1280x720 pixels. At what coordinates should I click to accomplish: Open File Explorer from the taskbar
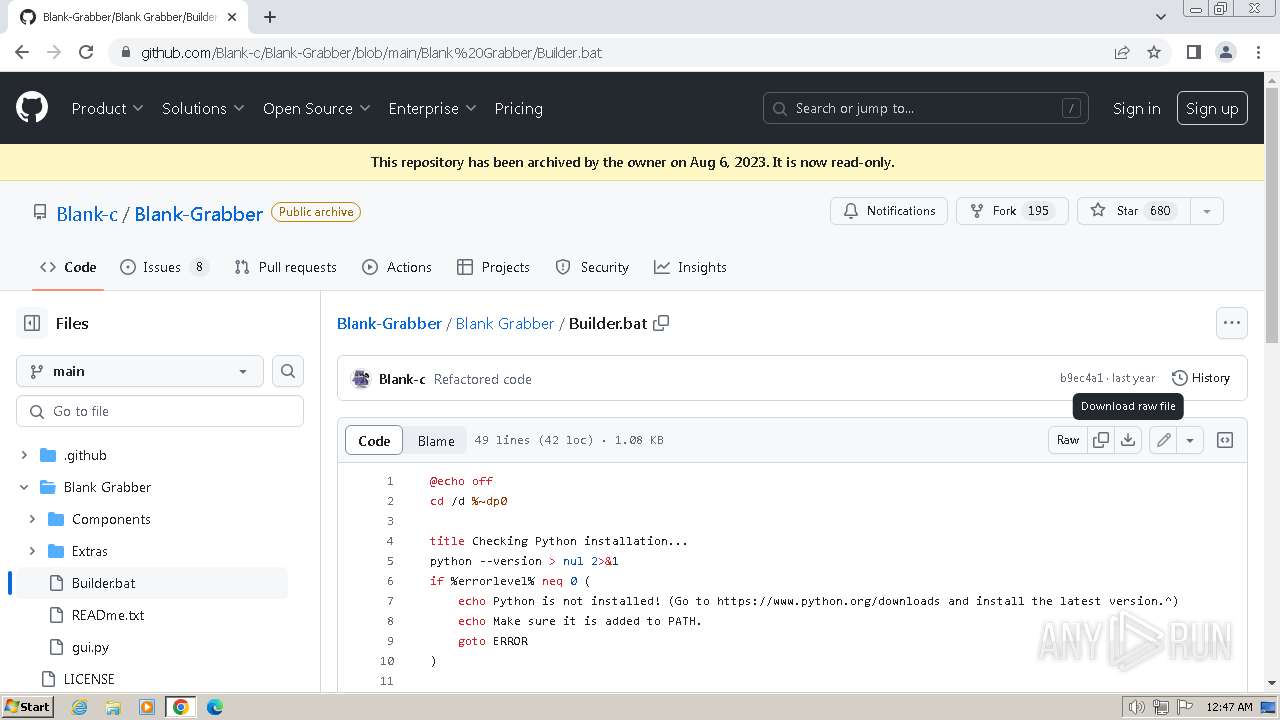click(x=113, y=707)
